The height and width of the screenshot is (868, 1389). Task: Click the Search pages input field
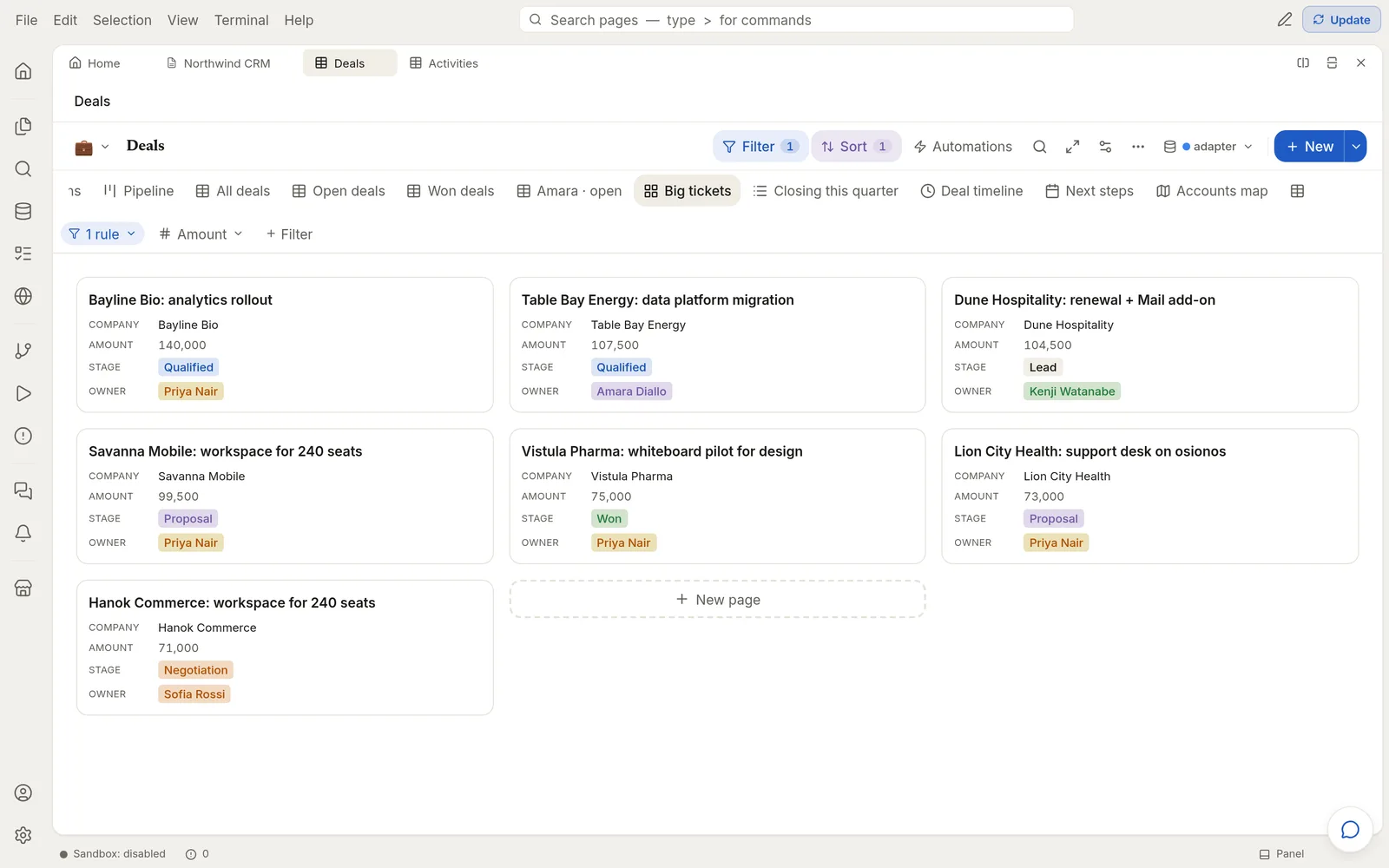click(797, 20)
